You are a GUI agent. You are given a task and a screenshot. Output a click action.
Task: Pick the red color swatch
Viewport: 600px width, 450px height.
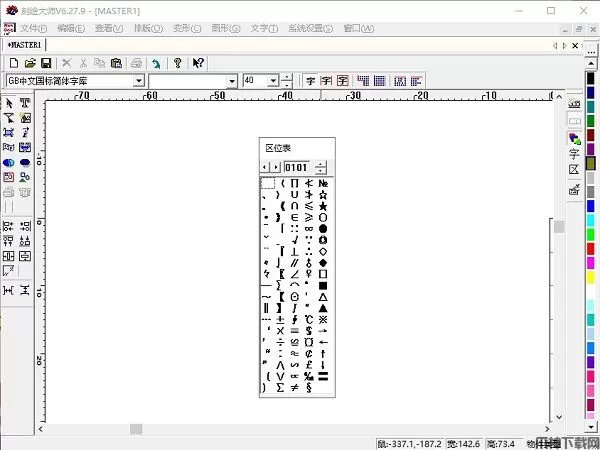coord(591,249)
